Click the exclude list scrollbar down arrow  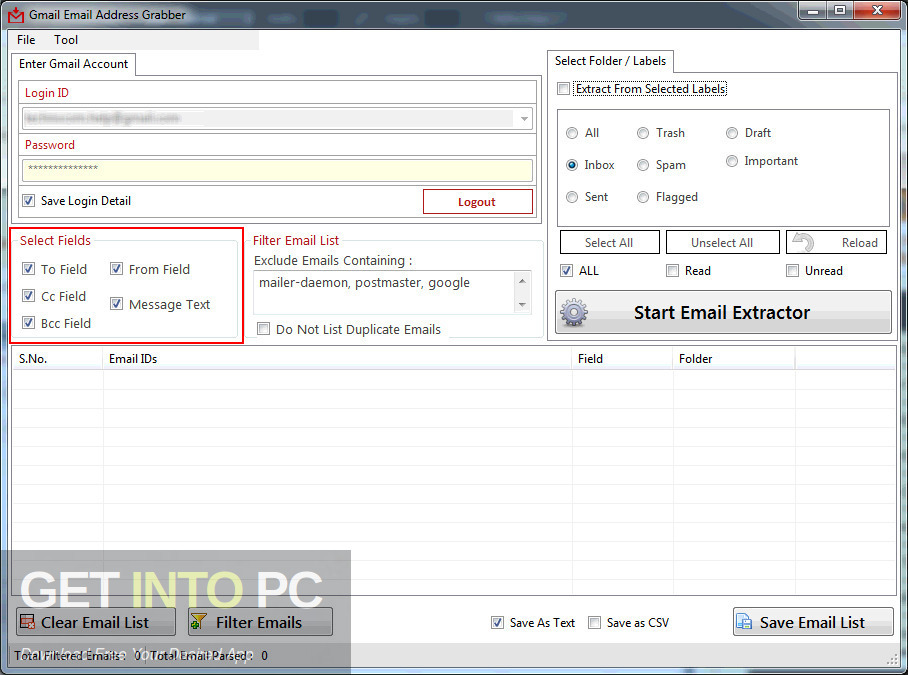click(x=522, y=305)
